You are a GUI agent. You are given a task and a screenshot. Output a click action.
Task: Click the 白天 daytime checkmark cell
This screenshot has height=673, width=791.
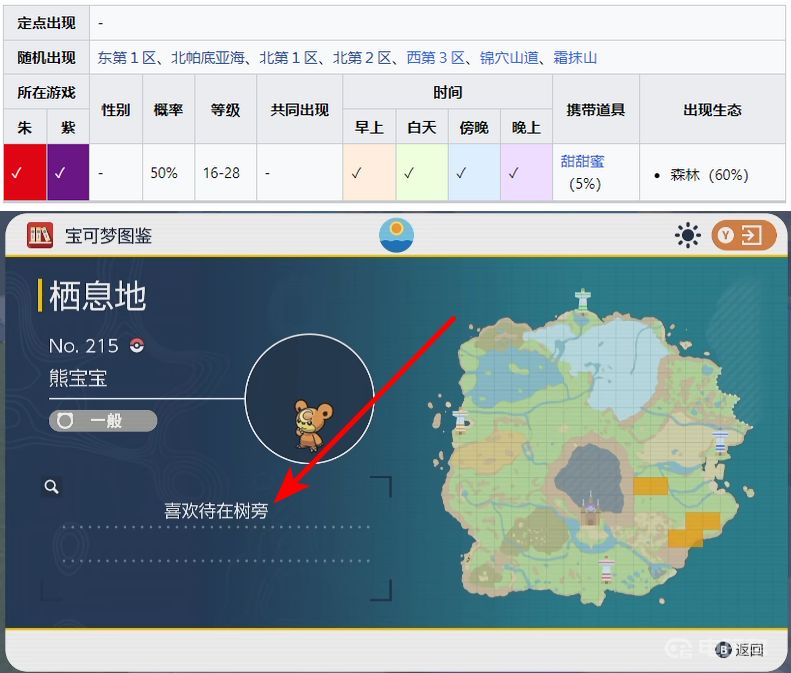click(x=422, y=172)
